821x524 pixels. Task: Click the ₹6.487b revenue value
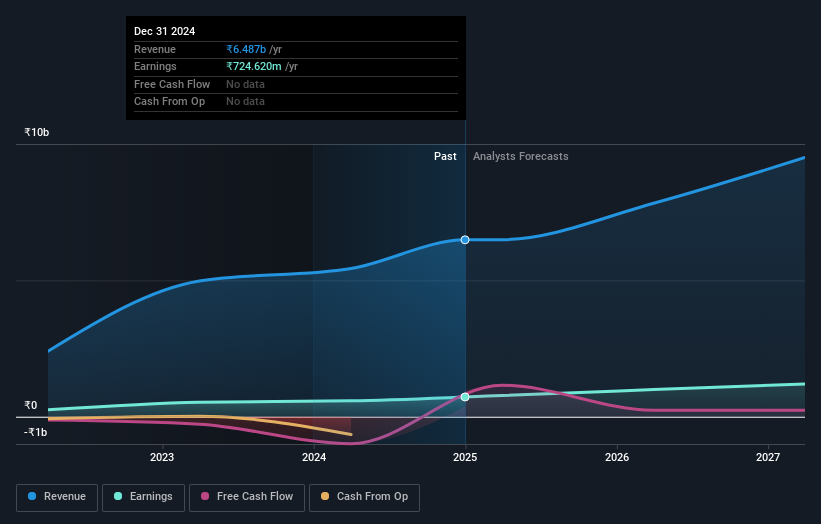pyautogui.click(x=246, y=49)
